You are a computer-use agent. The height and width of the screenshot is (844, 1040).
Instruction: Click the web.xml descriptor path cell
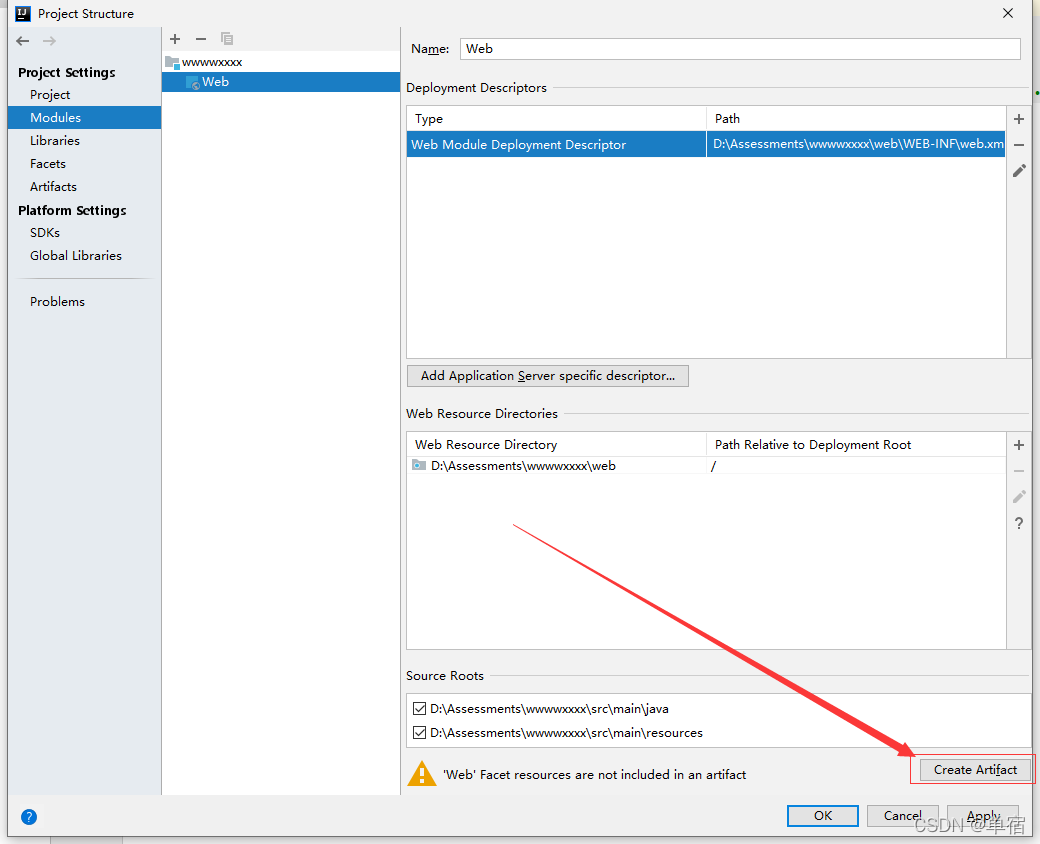[x=856, y=145]
